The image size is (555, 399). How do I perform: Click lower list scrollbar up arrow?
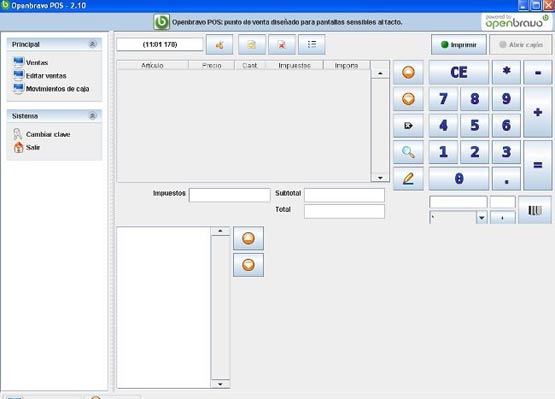click(220, 231)
